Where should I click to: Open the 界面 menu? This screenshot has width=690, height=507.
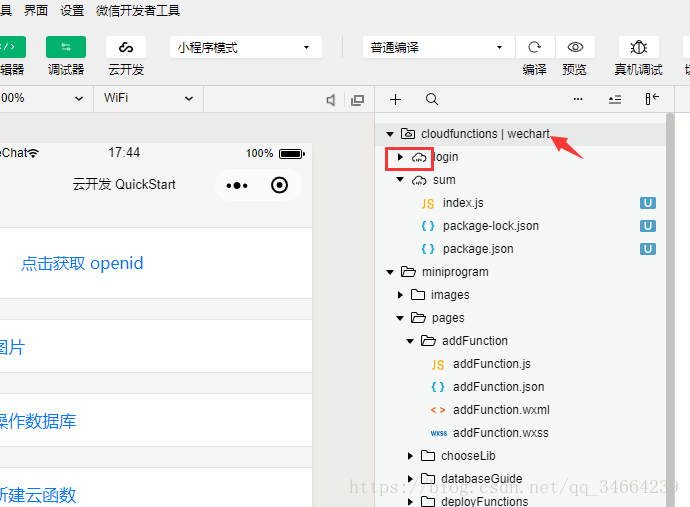[x=36, y=10]
